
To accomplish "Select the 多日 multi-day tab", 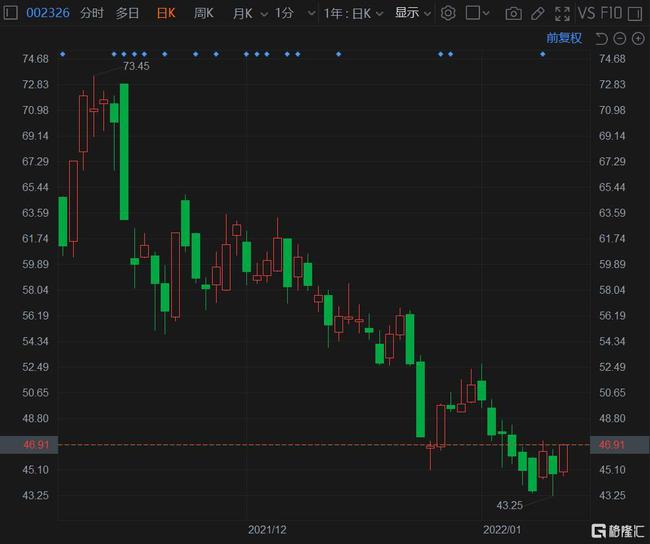I will click(x=127, y=13).
